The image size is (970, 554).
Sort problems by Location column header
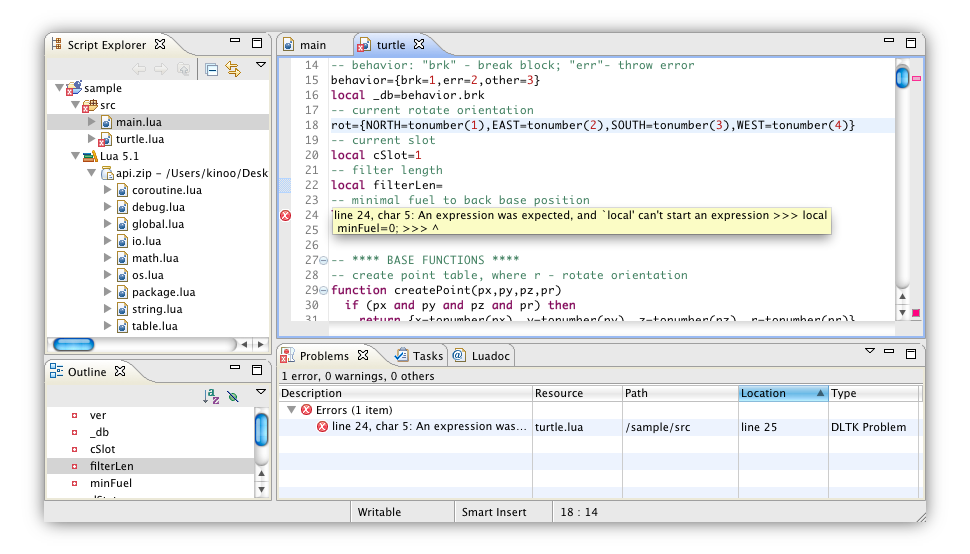pos(783,393)
